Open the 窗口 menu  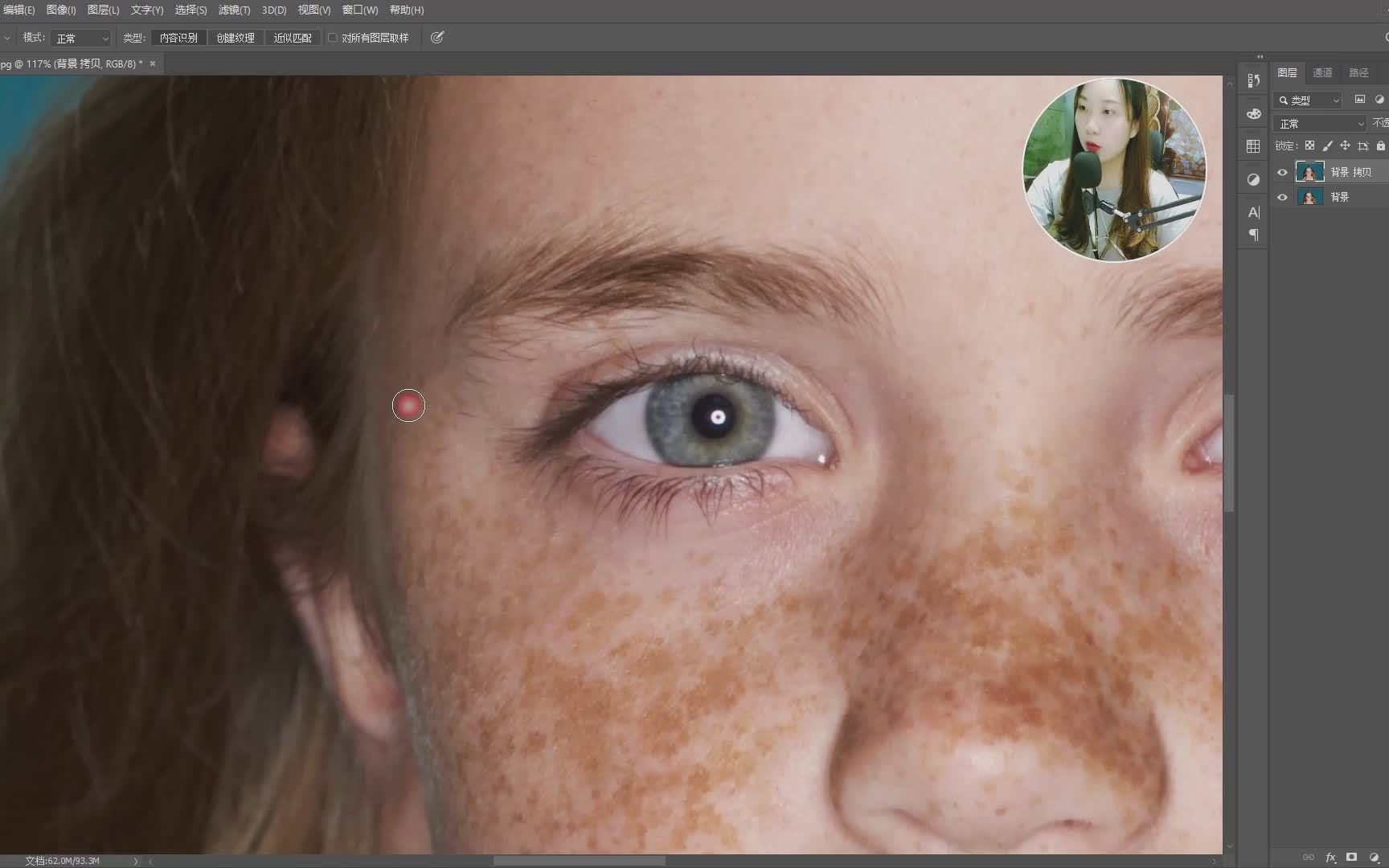pyautogui.click(x=360, y=10)
